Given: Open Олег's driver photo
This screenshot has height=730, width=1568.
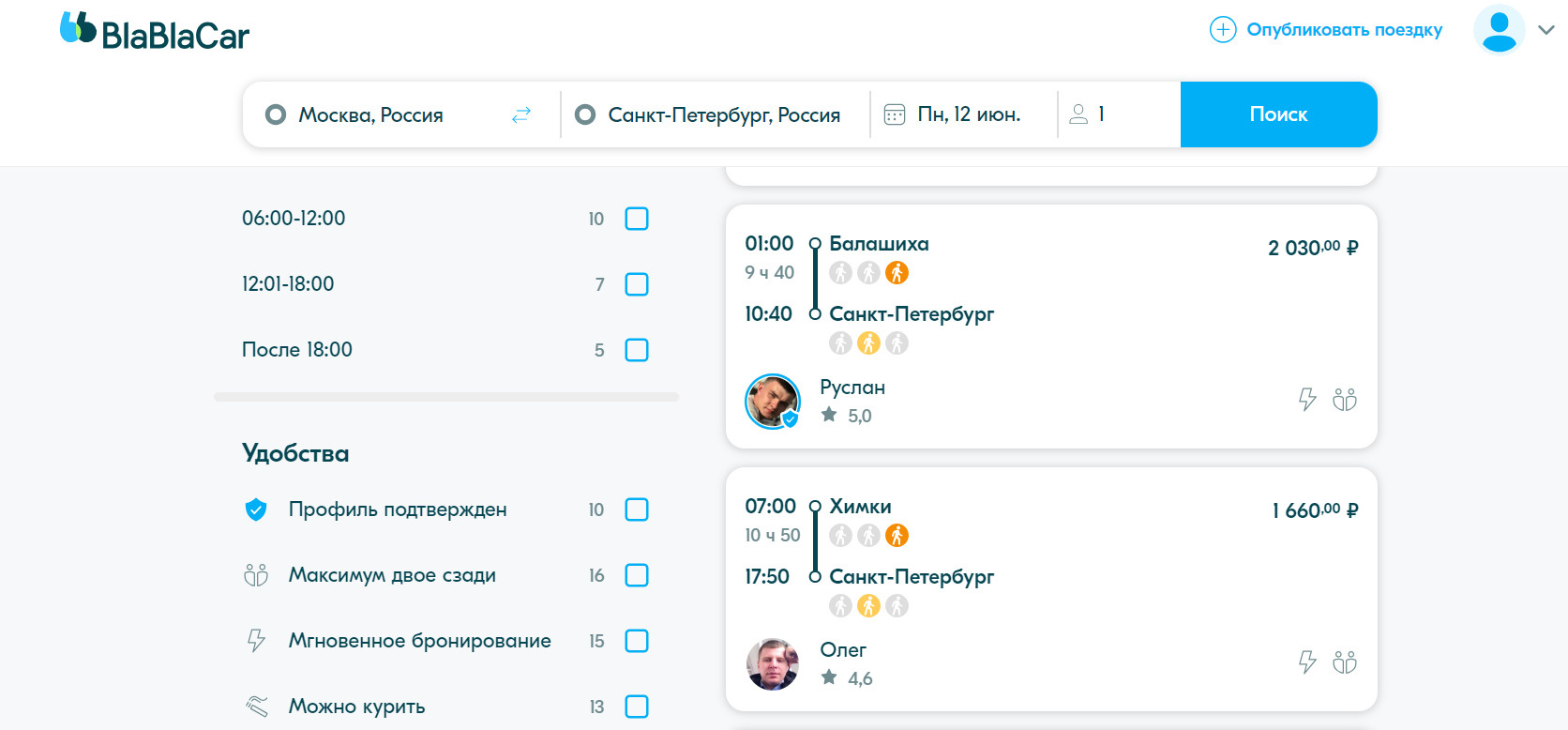Looking at the screenshot, I should pos(773,663).
